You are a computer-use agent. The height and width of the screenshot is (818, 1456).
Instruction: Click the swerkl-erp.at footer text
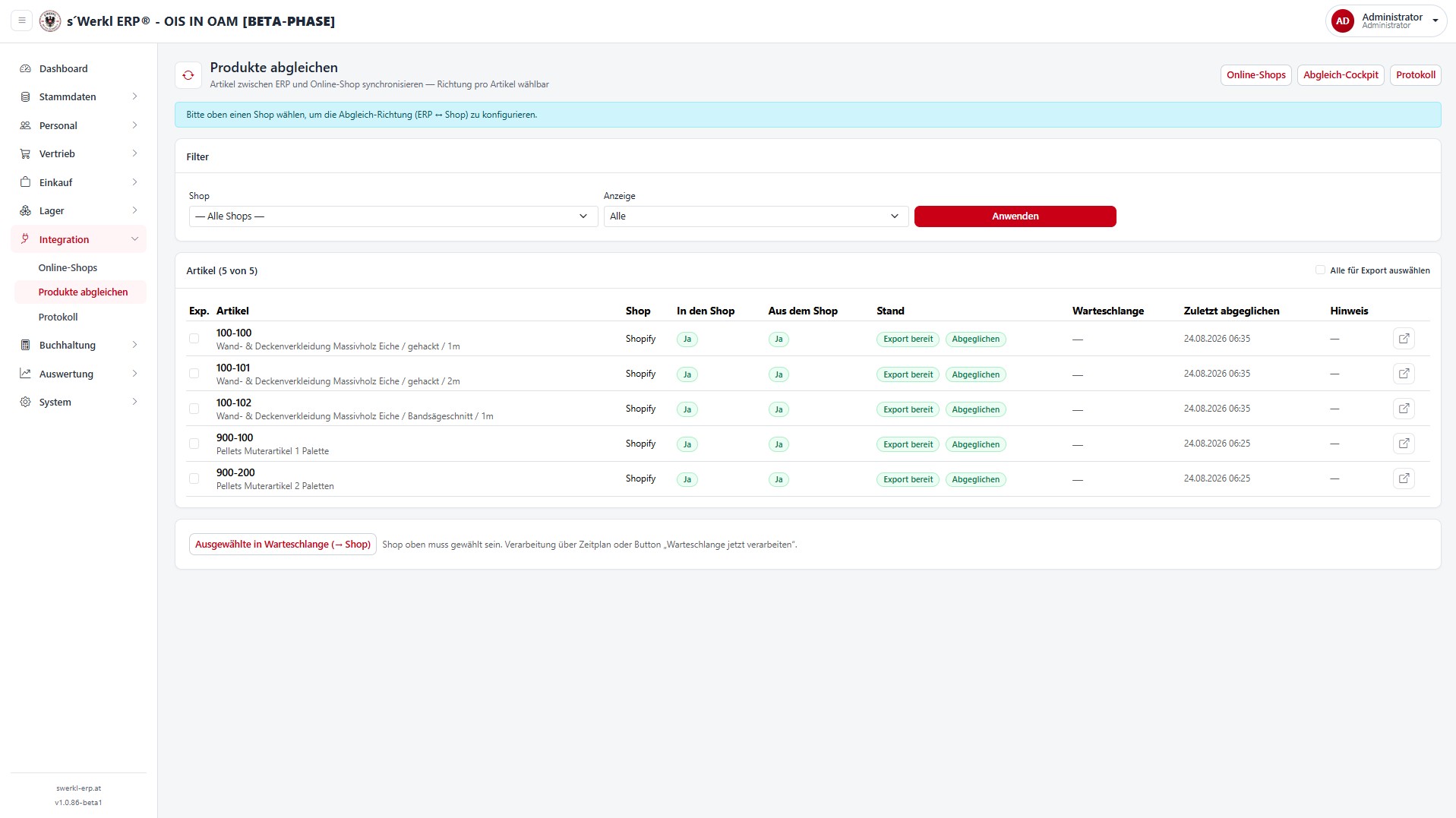(x=78, y=788)
